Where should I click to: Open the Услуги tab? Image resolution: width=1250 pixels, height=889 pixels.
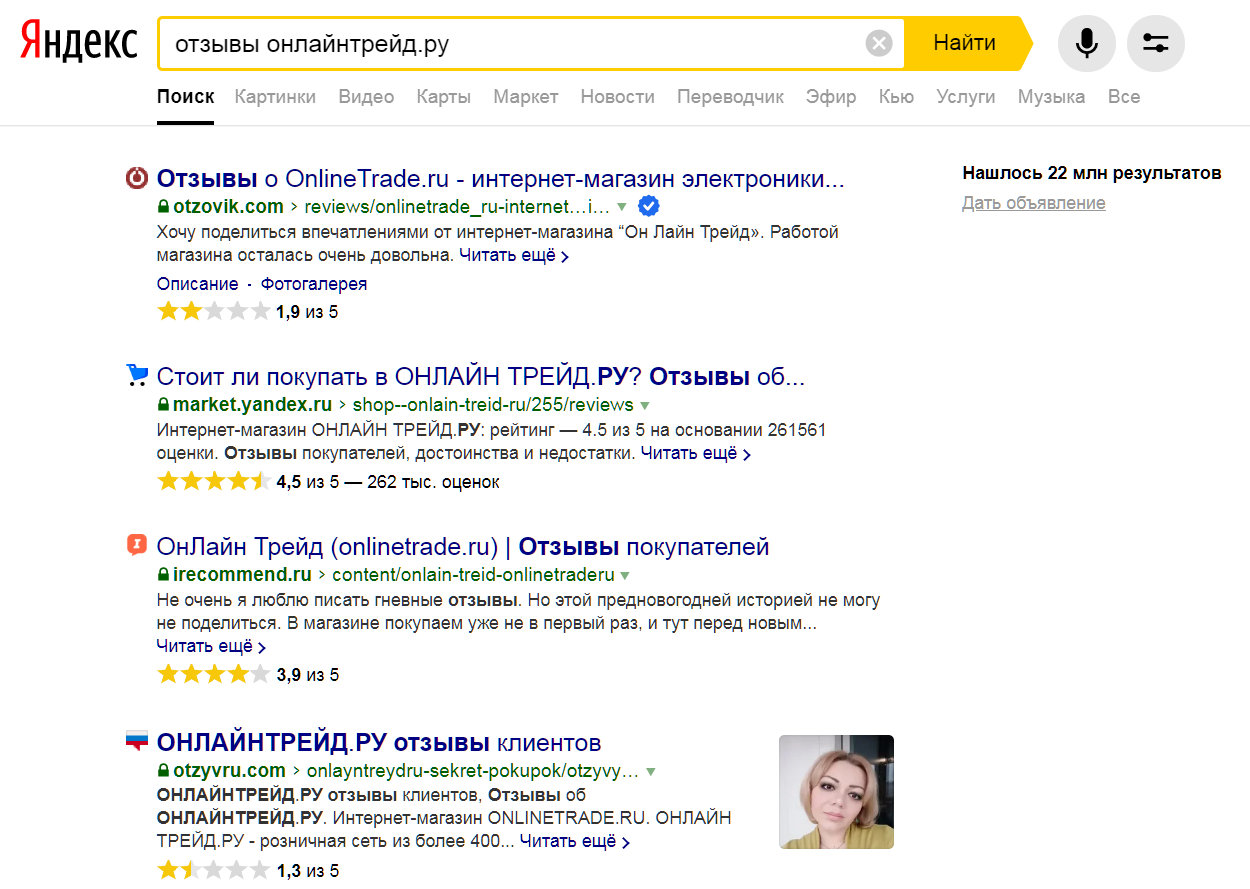(966, 97)
